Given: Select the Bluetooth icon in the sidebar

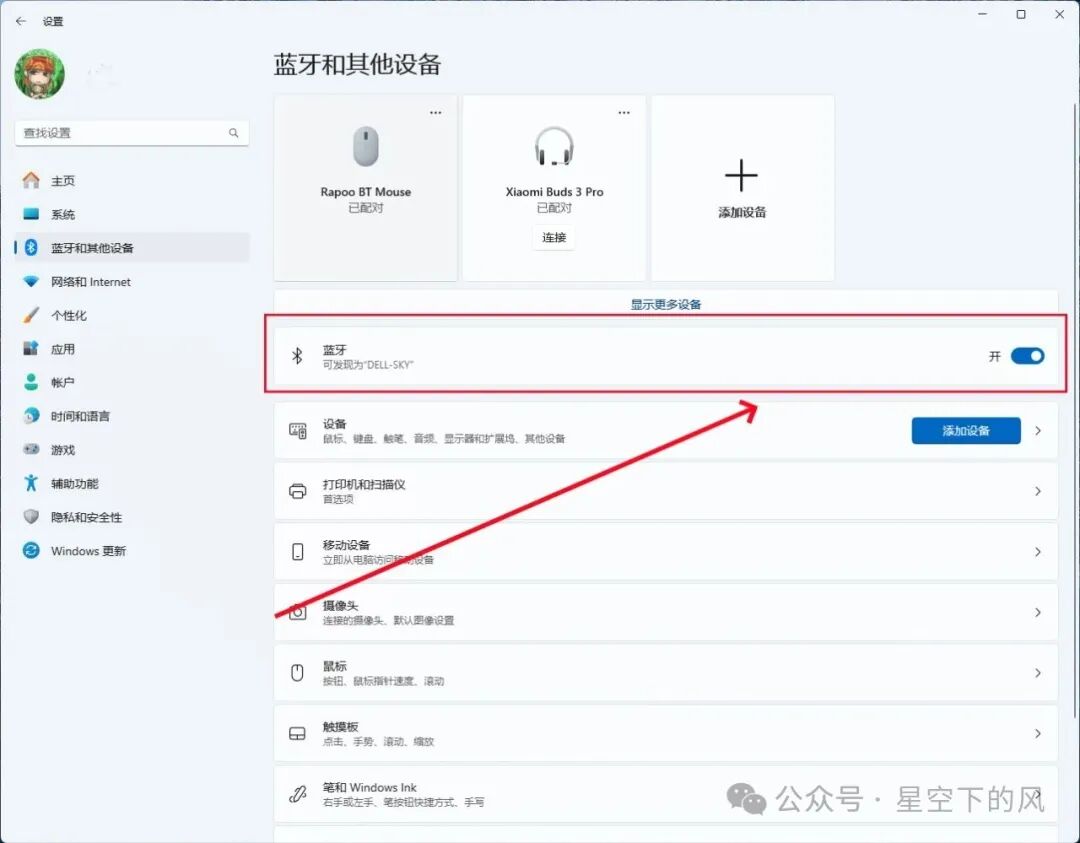Looking at the screenshot, I should [x=31, y=248].
